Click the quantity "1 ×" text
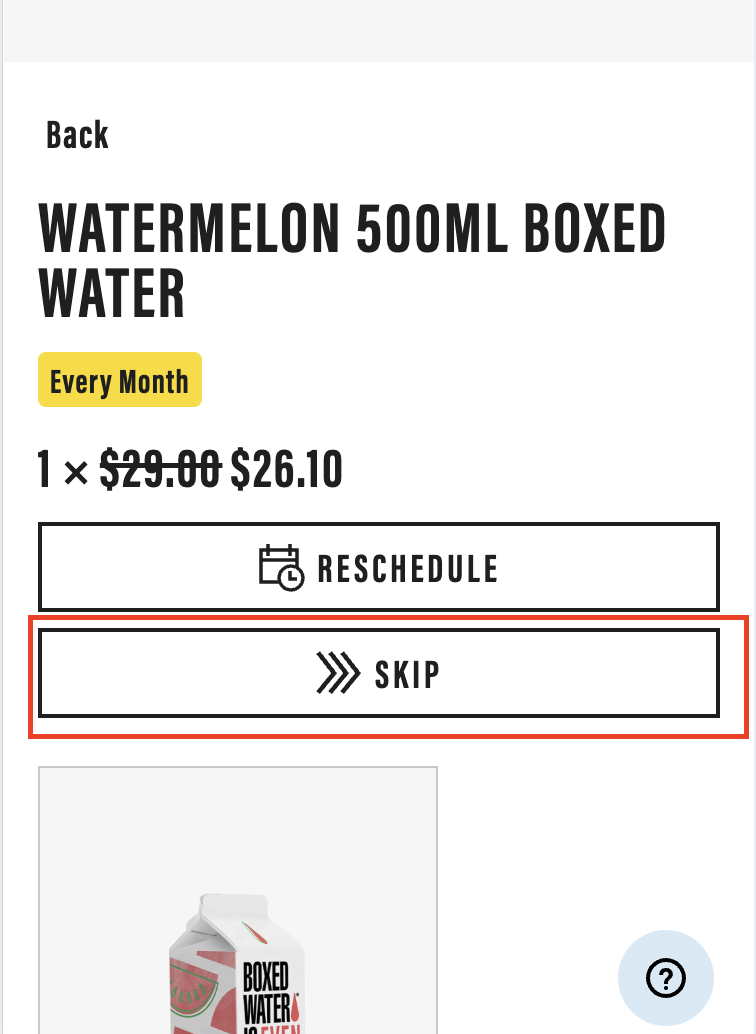 [x=63, y=470]
